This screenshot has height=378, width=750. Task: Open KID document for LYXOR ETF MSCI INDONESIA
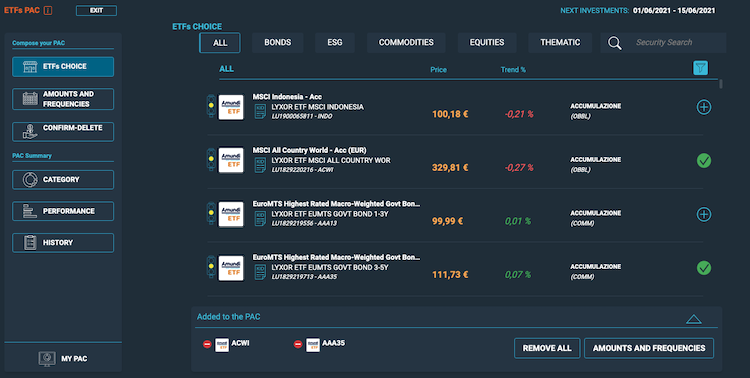coord(260,111)
